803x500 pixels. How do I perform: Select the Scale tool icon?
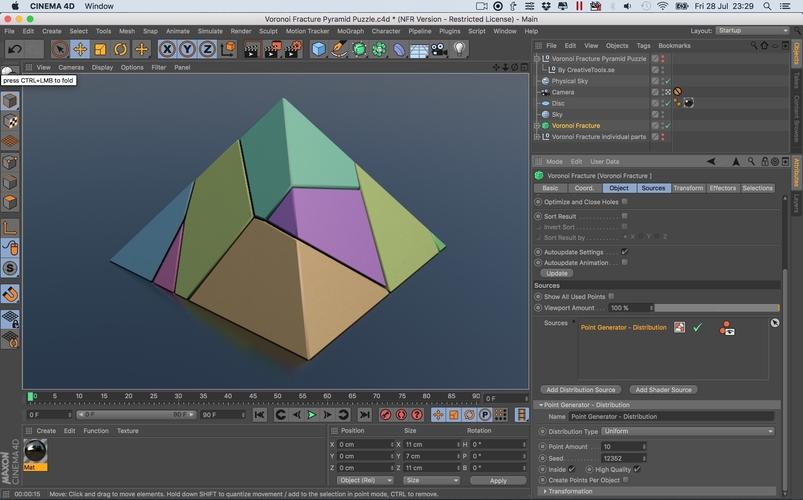[100, 49]
